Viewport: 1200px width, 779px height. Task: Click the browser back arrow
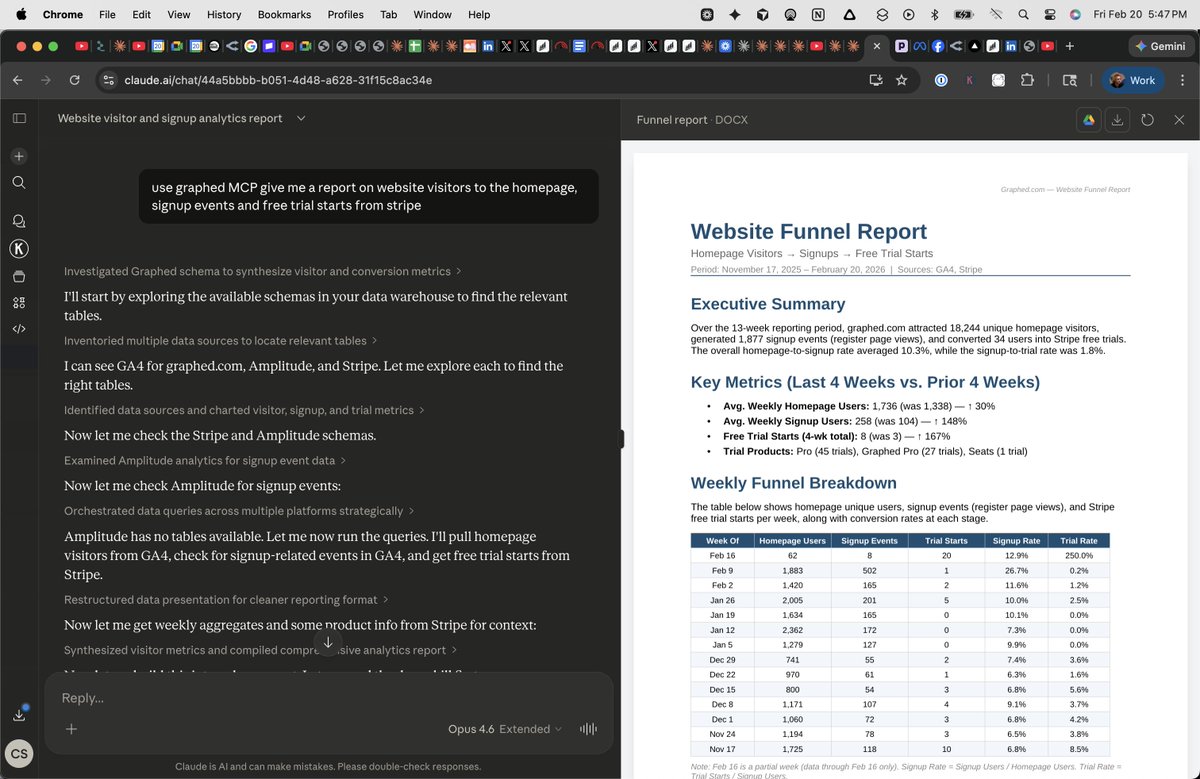coord(18,80)
